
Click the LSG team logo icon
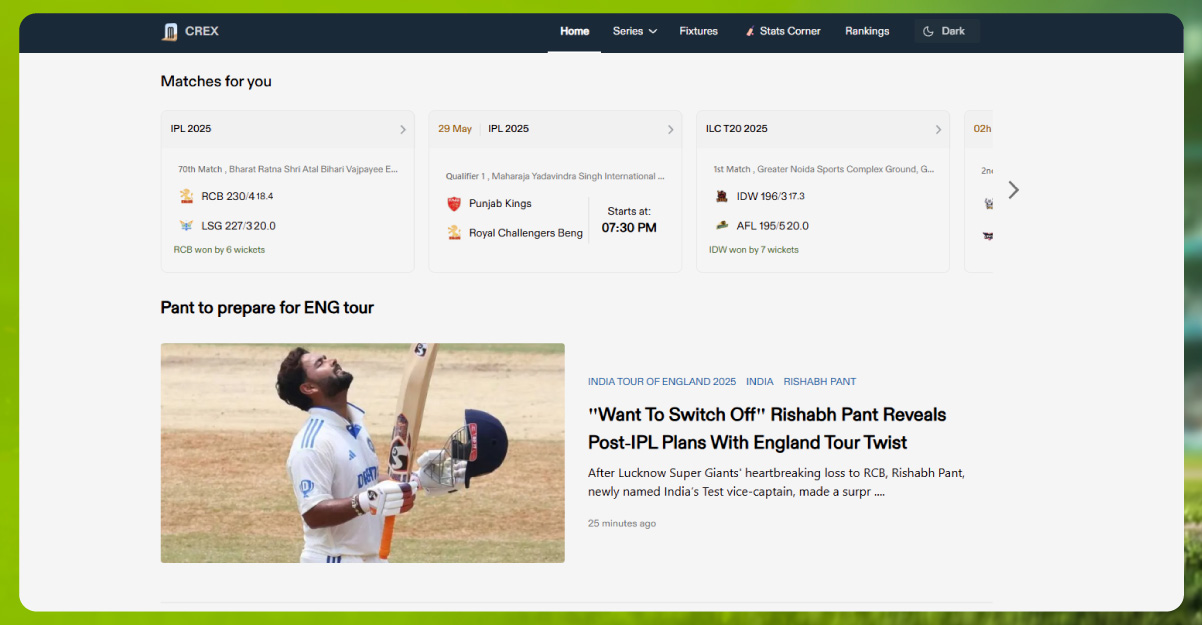tap(186, 225)
